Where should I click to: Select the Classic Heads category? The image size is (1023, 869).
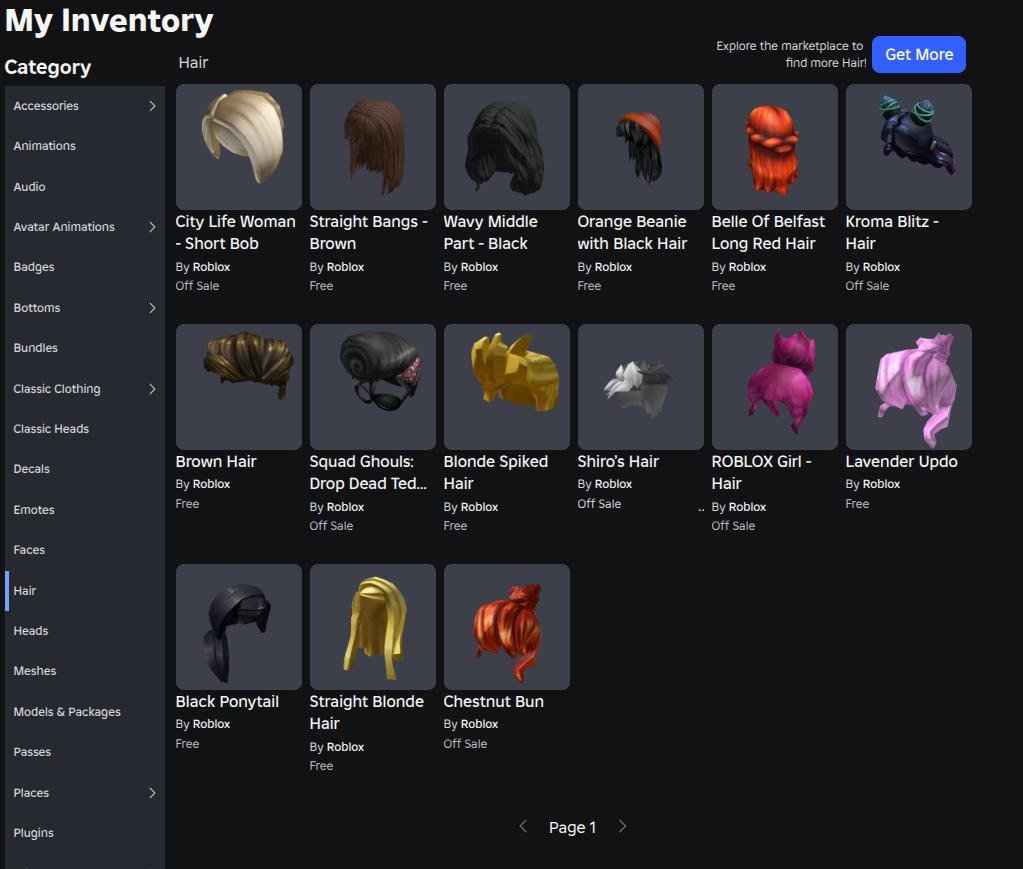pyautogui.click(x=85, y=429)
